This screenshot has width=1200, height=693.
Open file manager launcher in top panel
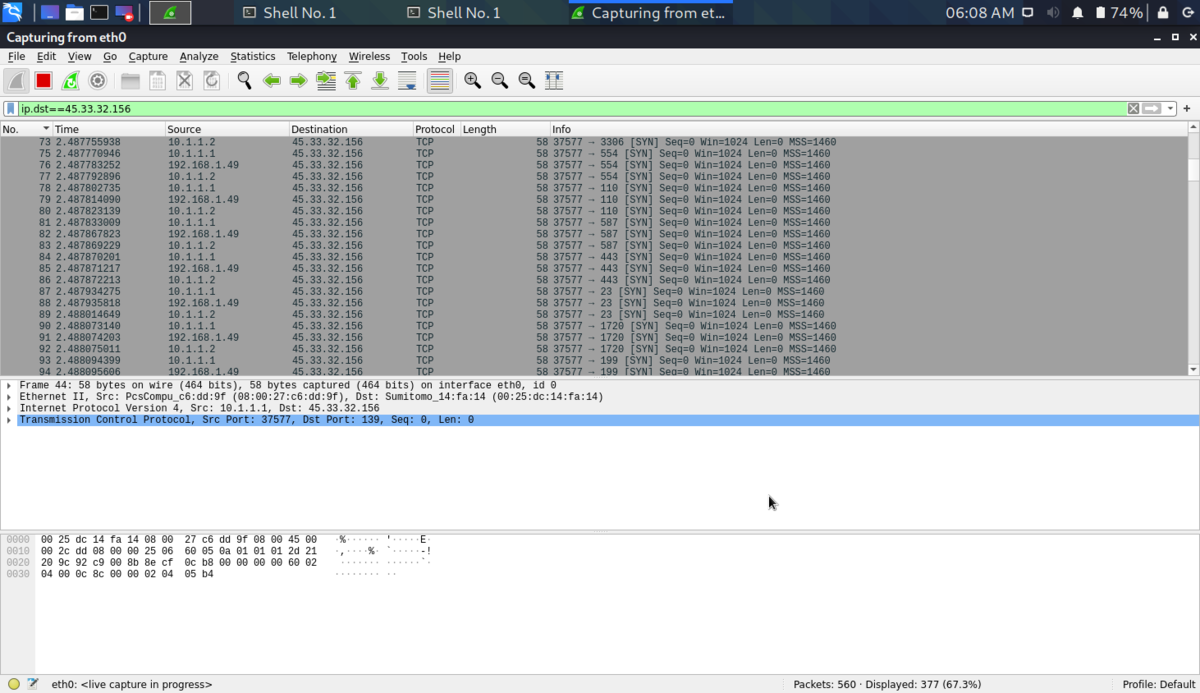[x=74, y=13]
